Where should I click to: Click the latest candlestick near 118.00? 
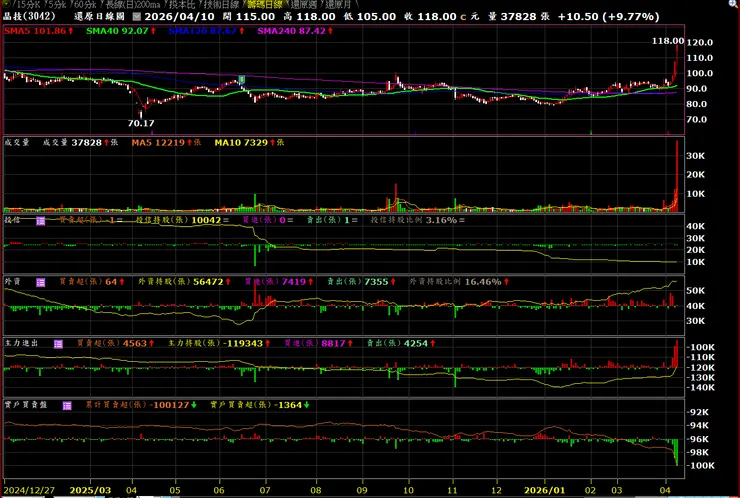[x=677, y=55]
